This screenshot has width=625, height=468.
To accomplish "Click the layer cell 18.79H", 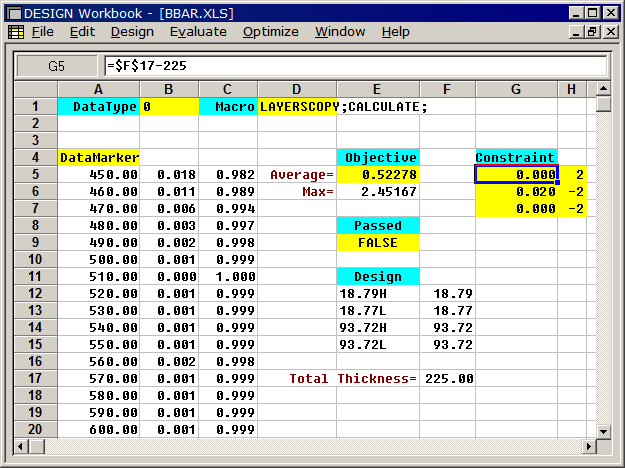I will point(378,294).
